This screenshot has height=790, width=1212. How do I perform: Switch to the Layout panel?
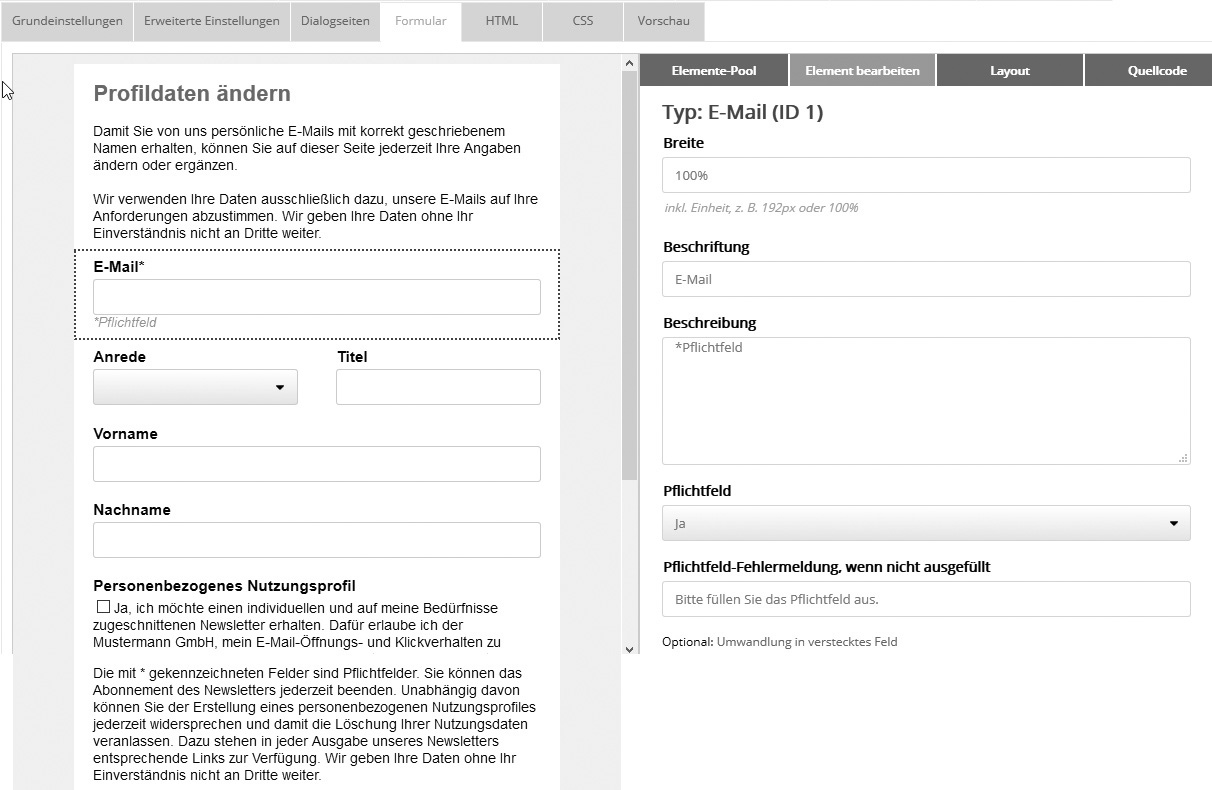tap(1010, 71)
